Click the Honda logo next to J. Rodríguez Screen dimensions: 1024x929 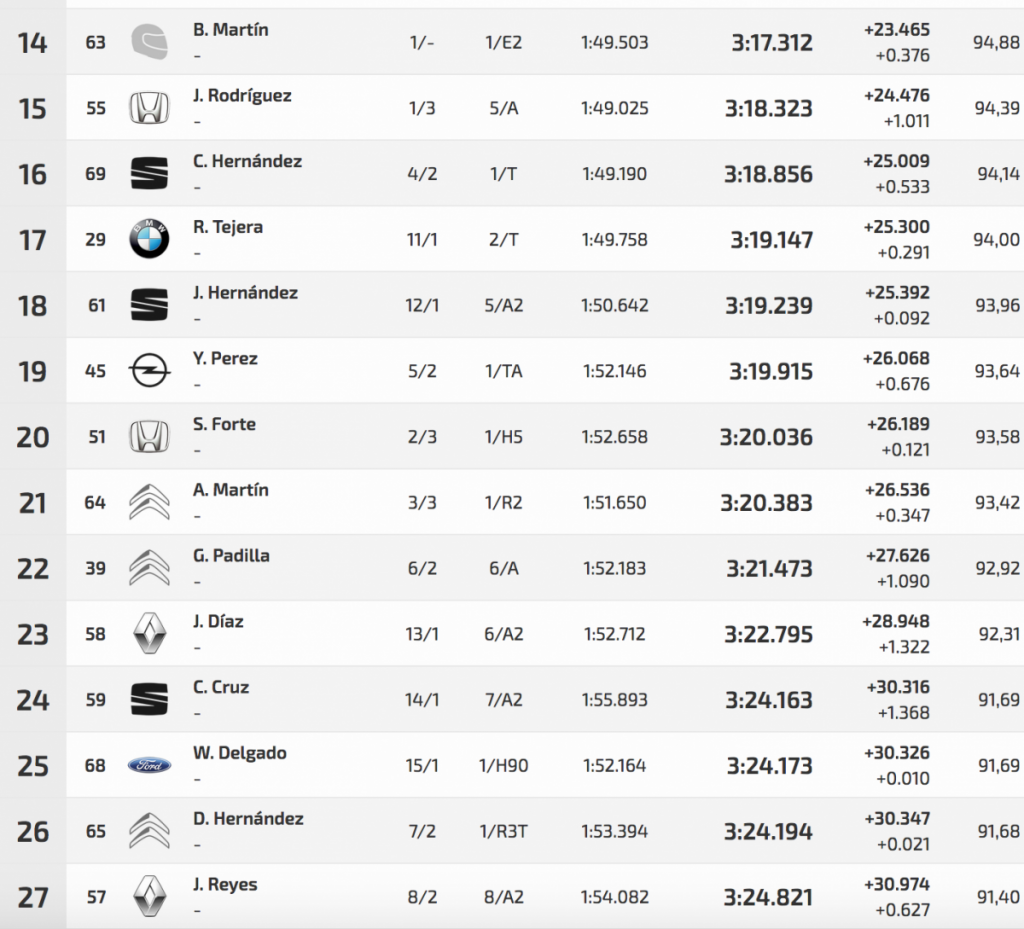click(149, 108)
